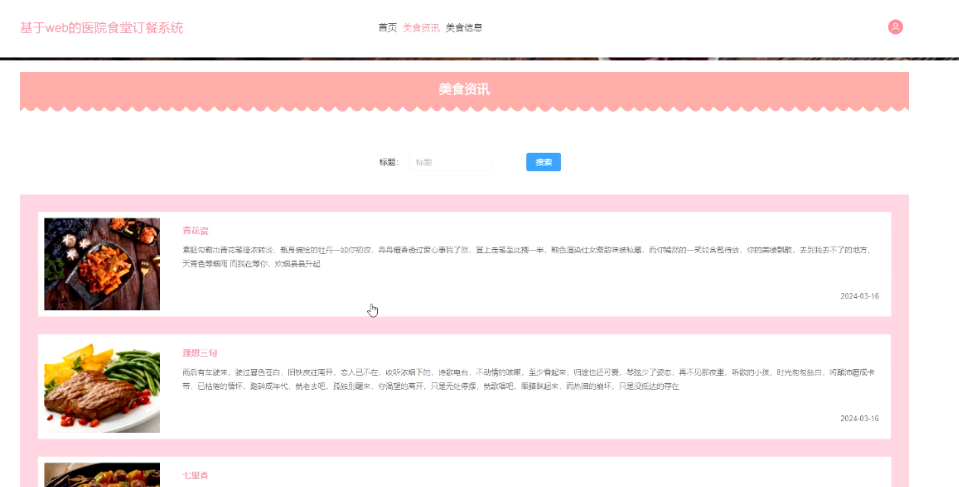This screenshot has width=959, height=487.
Task: Open the user profile avatar icon
Action: coord(895,27)
